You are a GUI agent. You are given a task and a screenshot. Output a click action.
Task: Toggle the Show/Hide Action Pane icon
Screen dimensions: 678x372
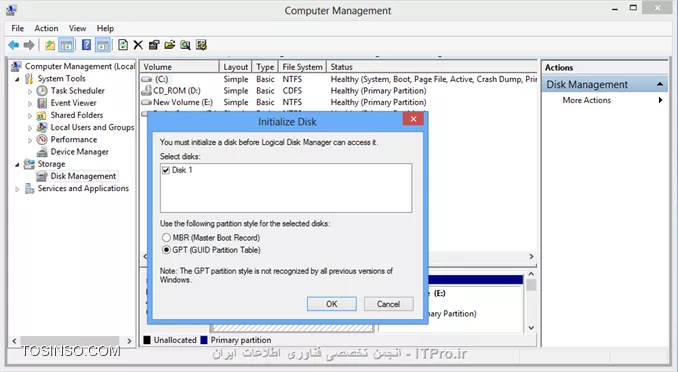click(102, 45)
